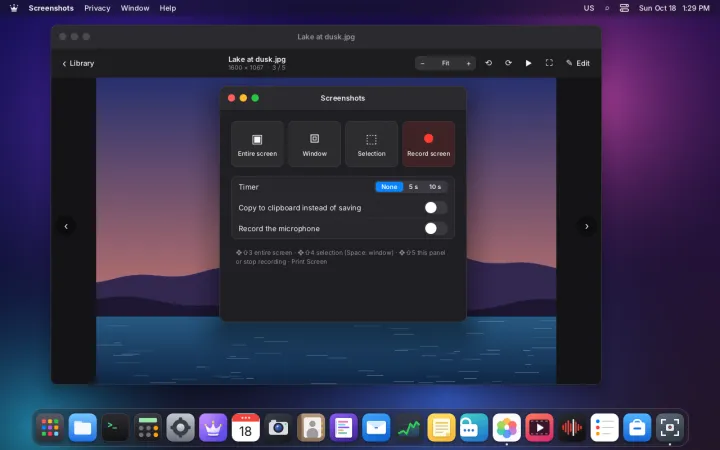Screen dimensions: 720x450
Task: Open the blue store bag app
Action: 637,428
